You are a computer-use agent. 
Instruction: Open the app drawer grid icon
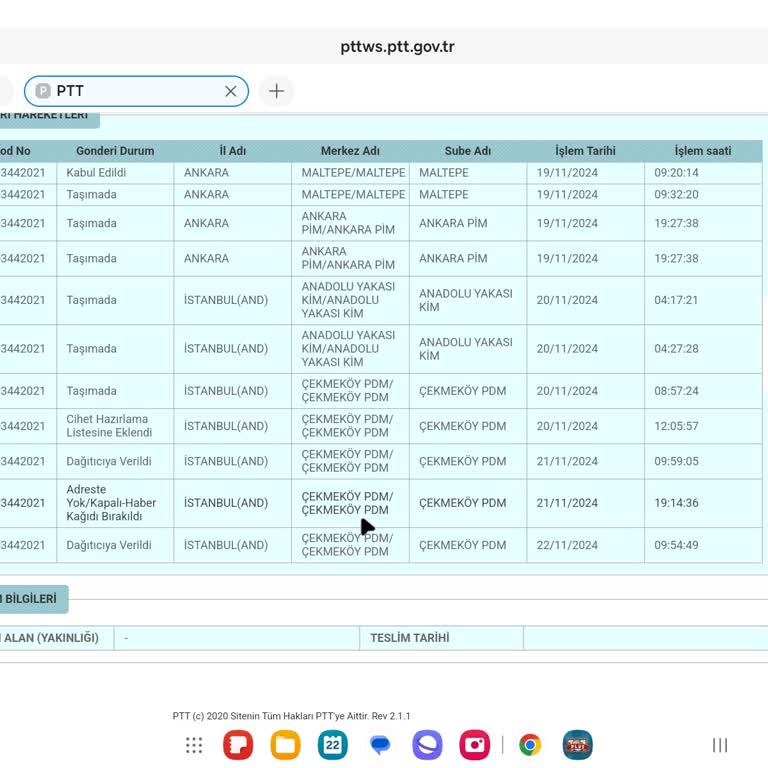point(194,745)
